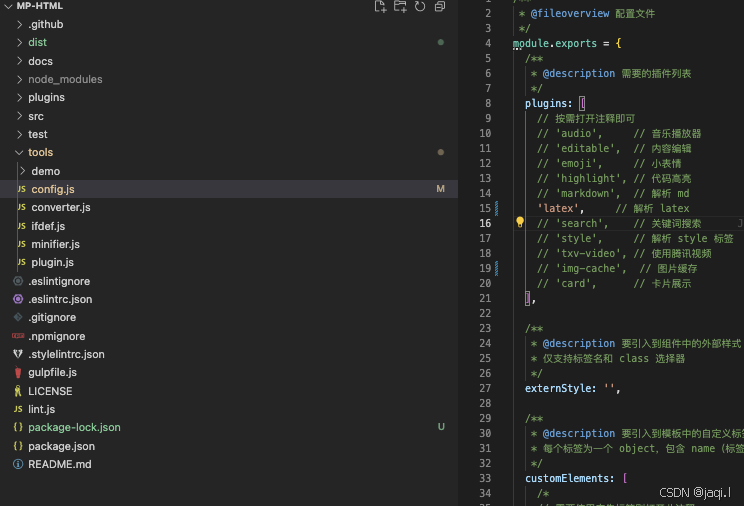Open the LICENSE file
The image size is (744, 506).
click(x=50, y=391)
